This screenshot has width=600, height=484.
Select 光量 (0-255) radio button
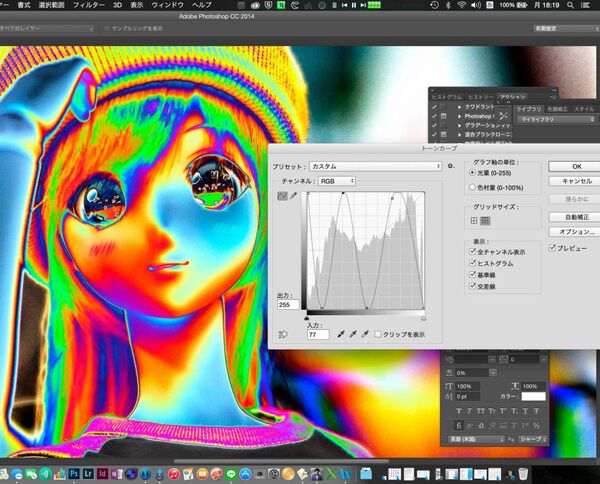(x=473, y=173)
